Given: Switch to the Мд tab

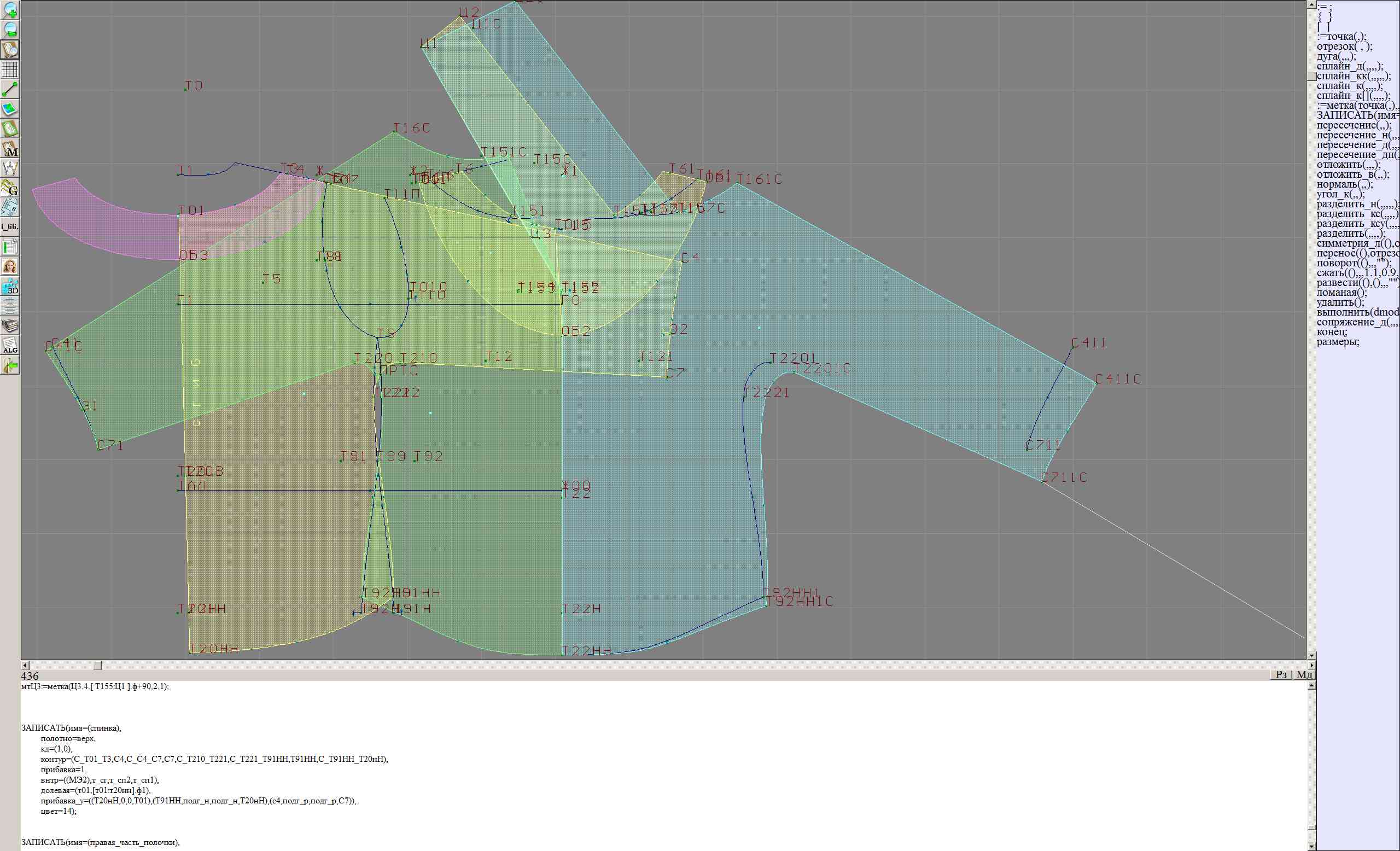Looking at the screenshot, I should point(1304,674).
